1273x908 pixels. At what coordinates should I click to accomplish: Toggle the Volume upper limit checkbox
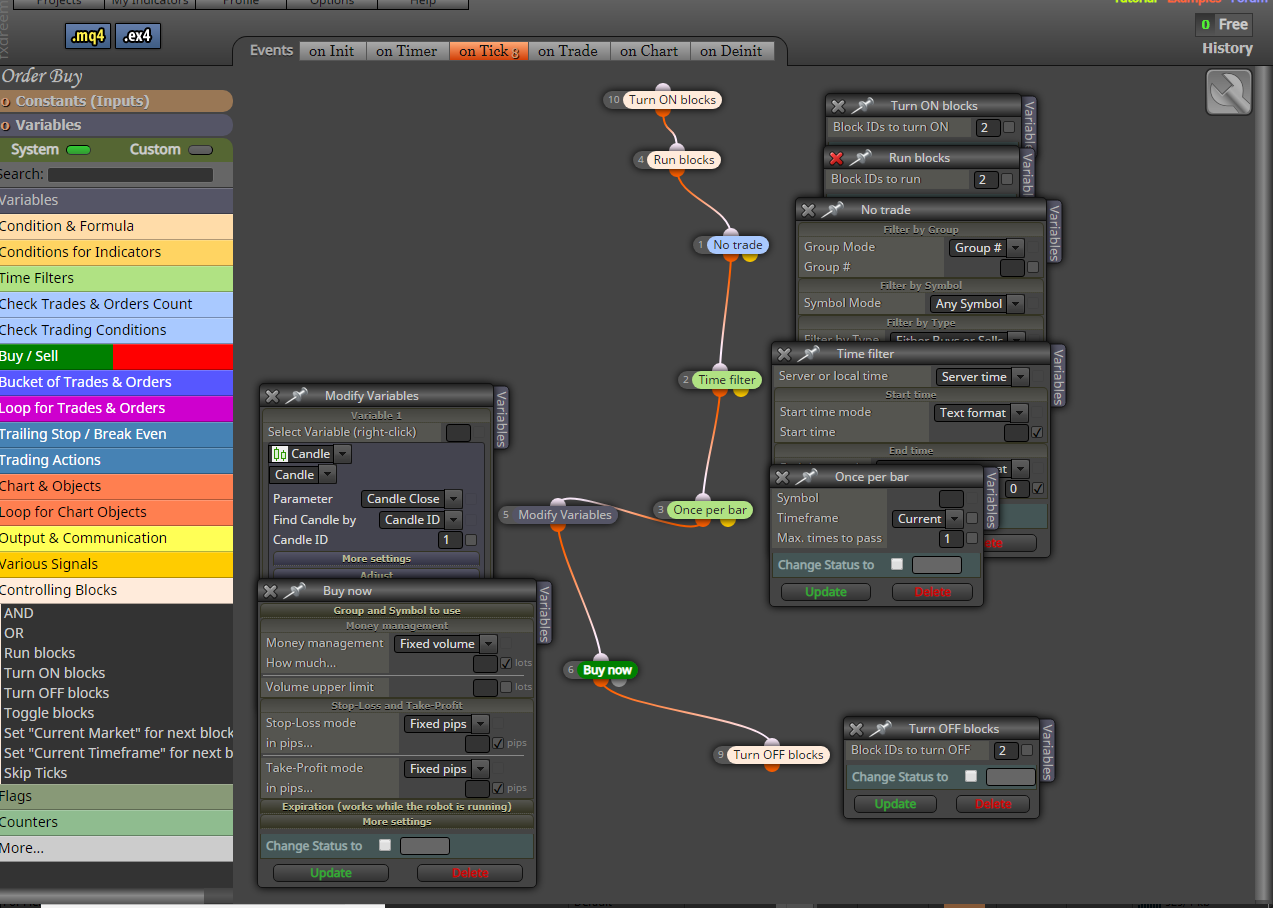[506, 687]
